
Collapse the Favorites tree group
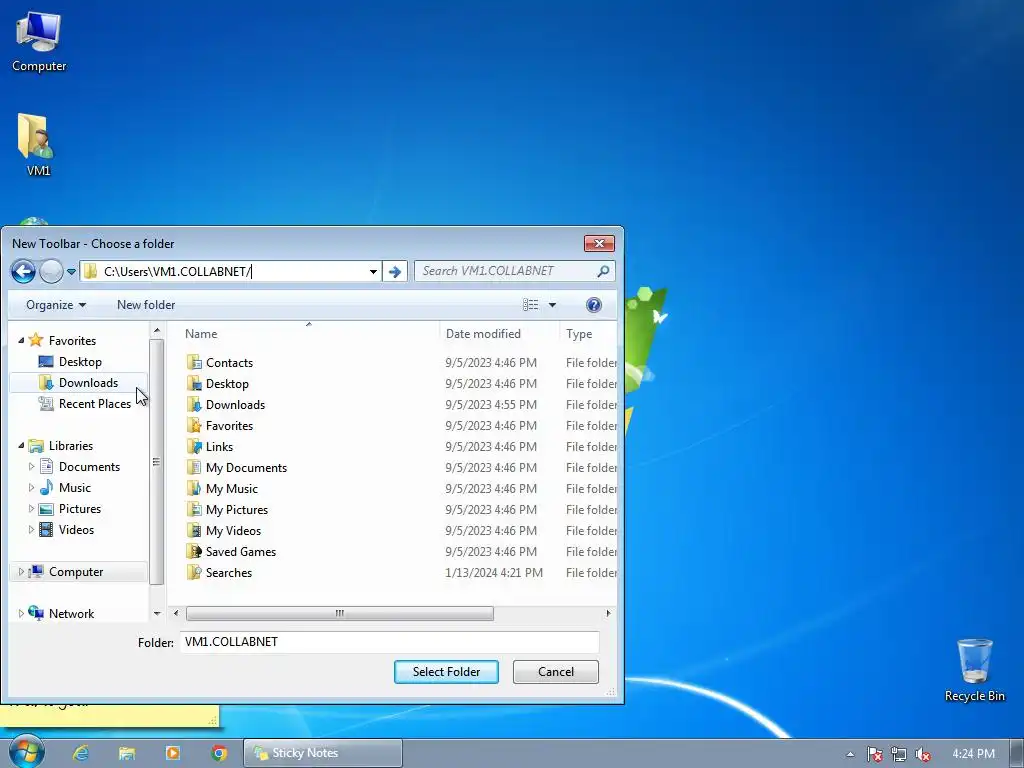(x=21, y=340)
